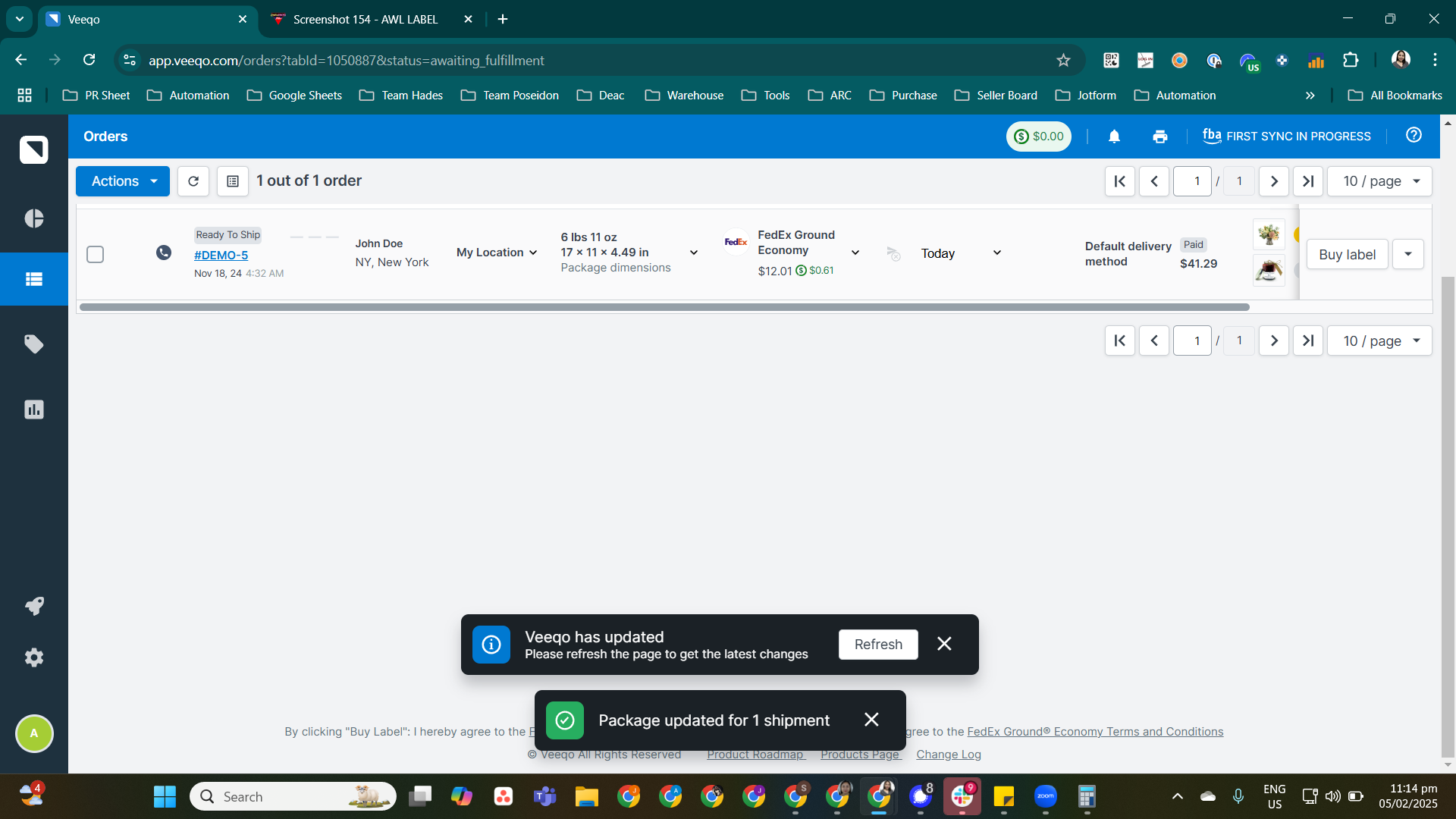This screenshot has height=819, width=1456.
Task: Switch to the Screenshot 154 - AWL LABEL tab
Action: [373, 19]
